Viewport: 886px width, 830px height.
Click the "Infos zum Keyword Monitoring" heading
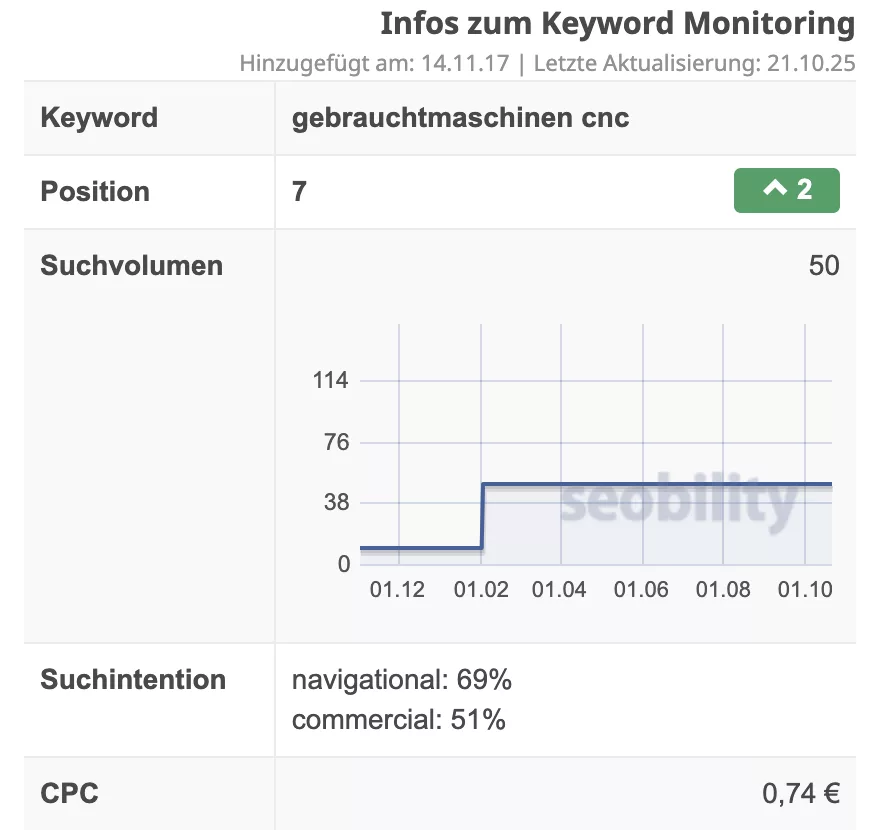click(617, 24)
